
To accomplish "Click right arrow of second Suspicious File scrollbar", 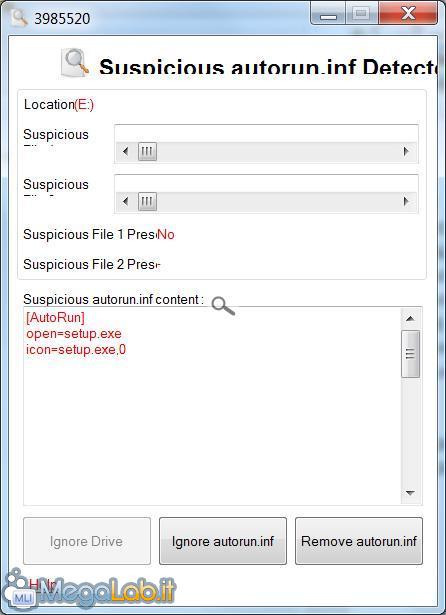I will (x=406, y=201).
